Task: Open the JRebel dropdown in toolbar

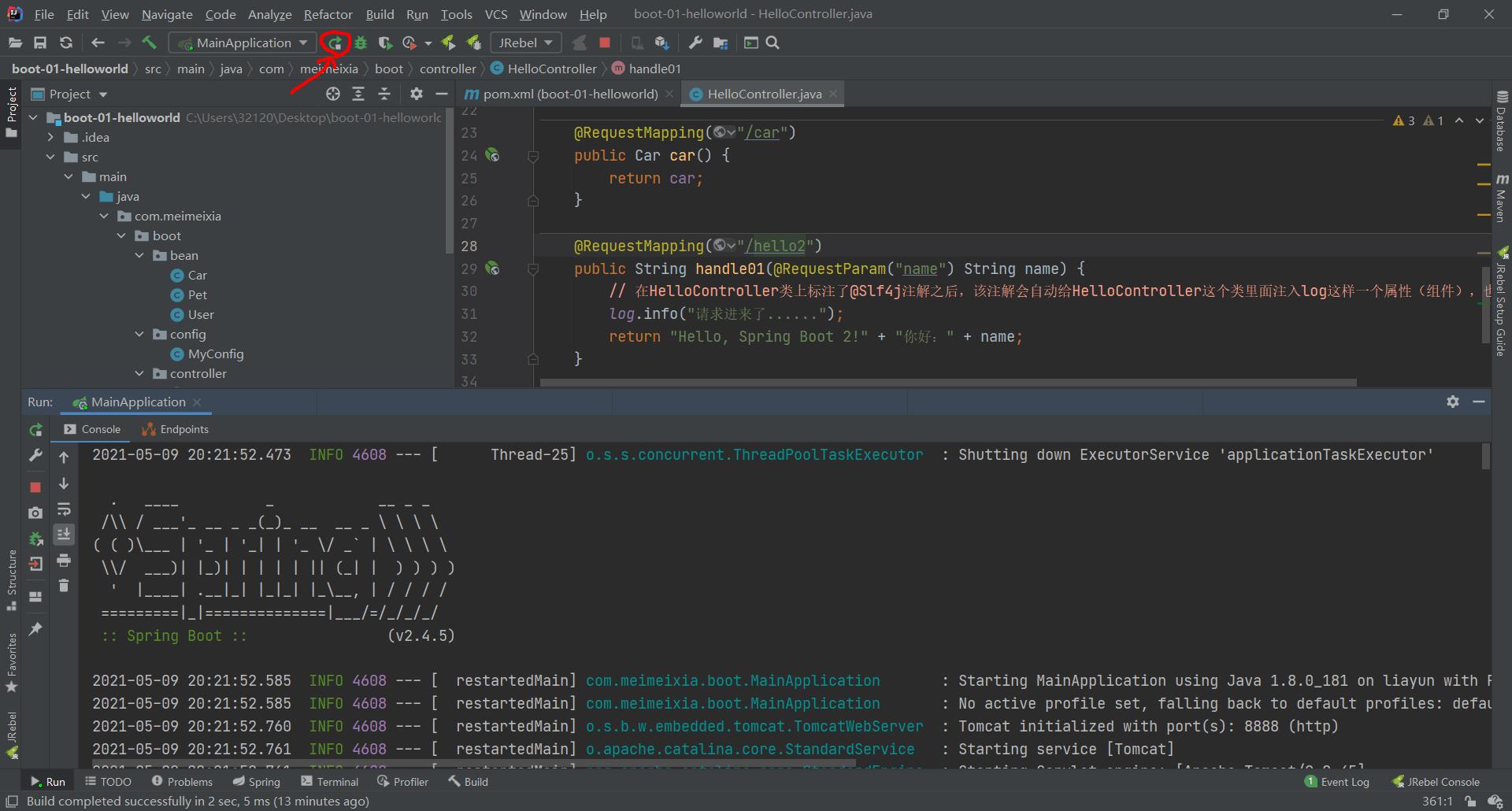Action: pos(525,43)
